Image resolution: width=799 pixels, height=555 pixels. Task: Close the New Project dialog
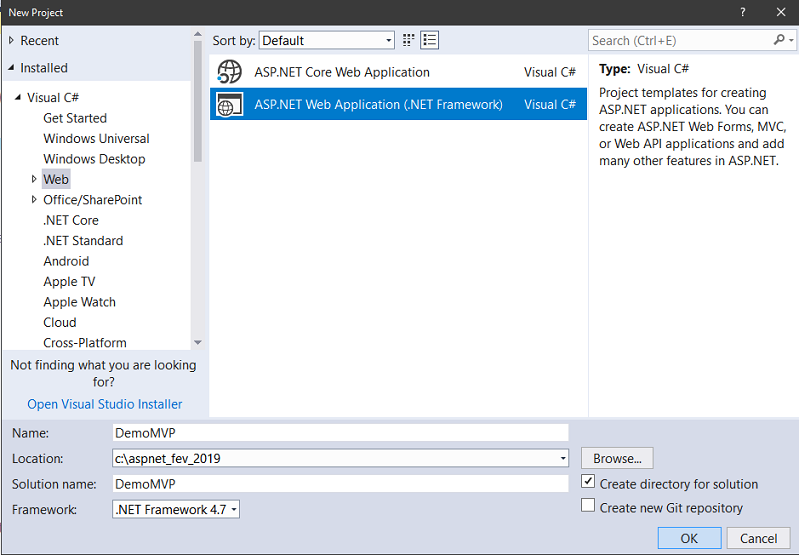click(781, 12)
